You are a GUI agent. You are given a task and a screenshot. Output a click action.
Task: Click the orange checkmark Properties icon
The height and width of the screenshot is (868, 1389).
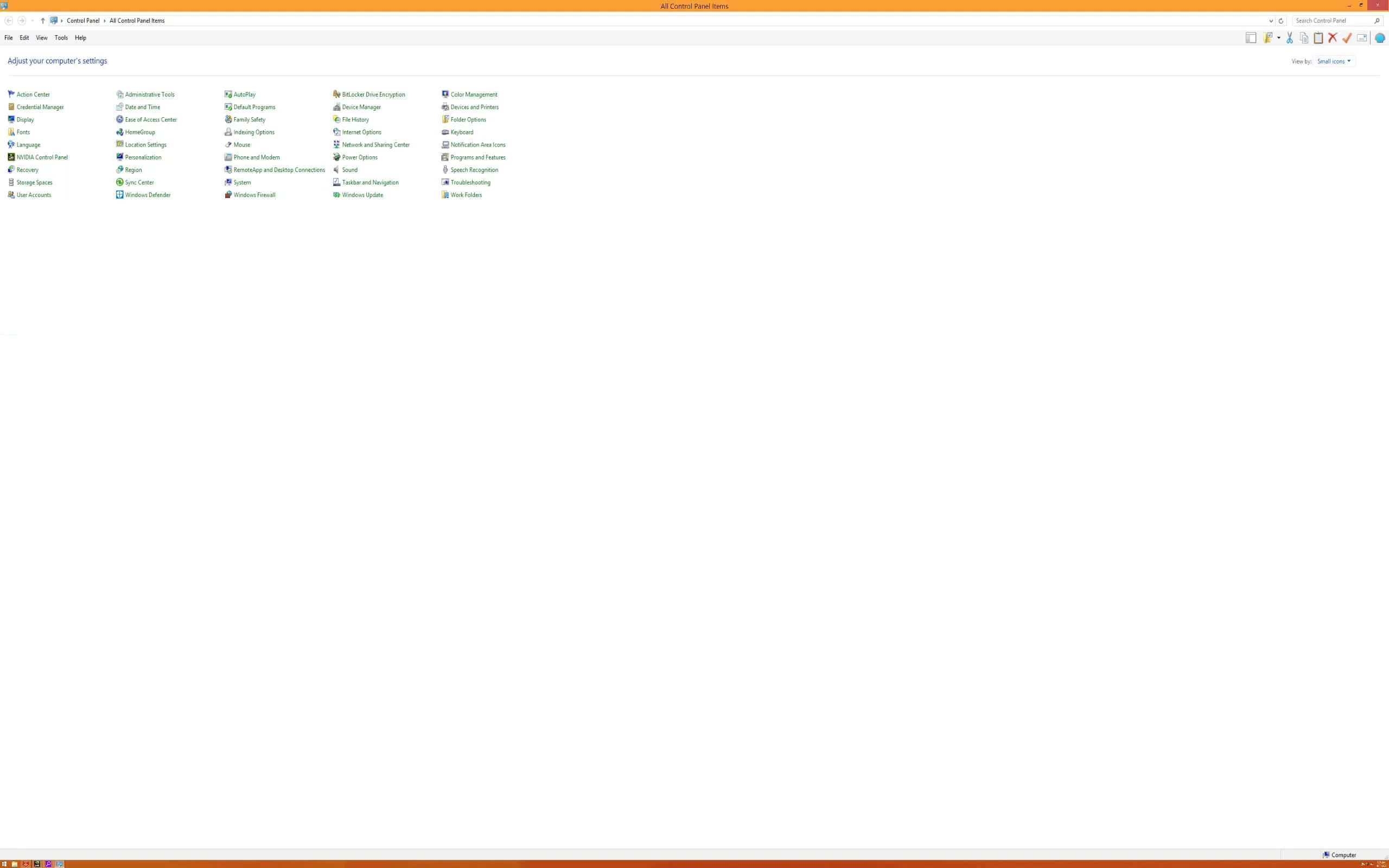[1347, 38]
